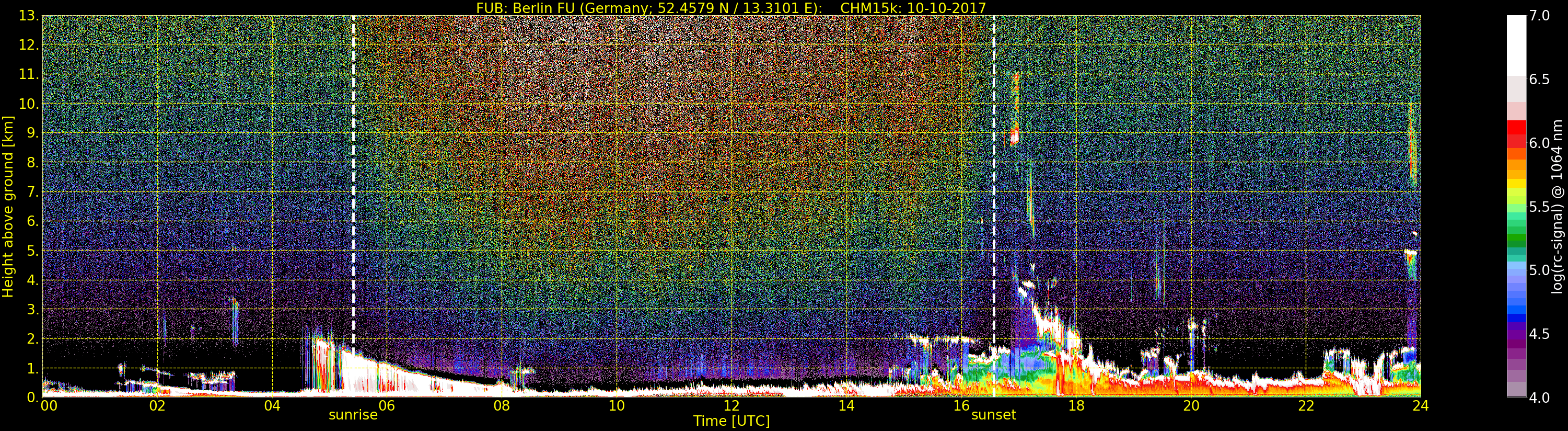Click the y-axis tick label '9.'
This screenshot has width=1568, height=431.
click(33, 133)
